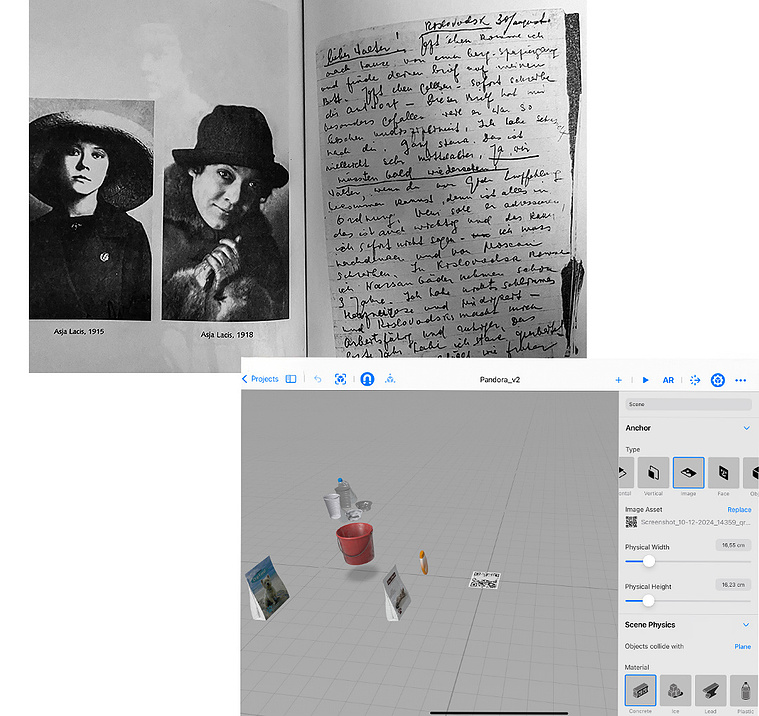Switch to AR mode
759x716 pixels.
click(x=668, y=380)
